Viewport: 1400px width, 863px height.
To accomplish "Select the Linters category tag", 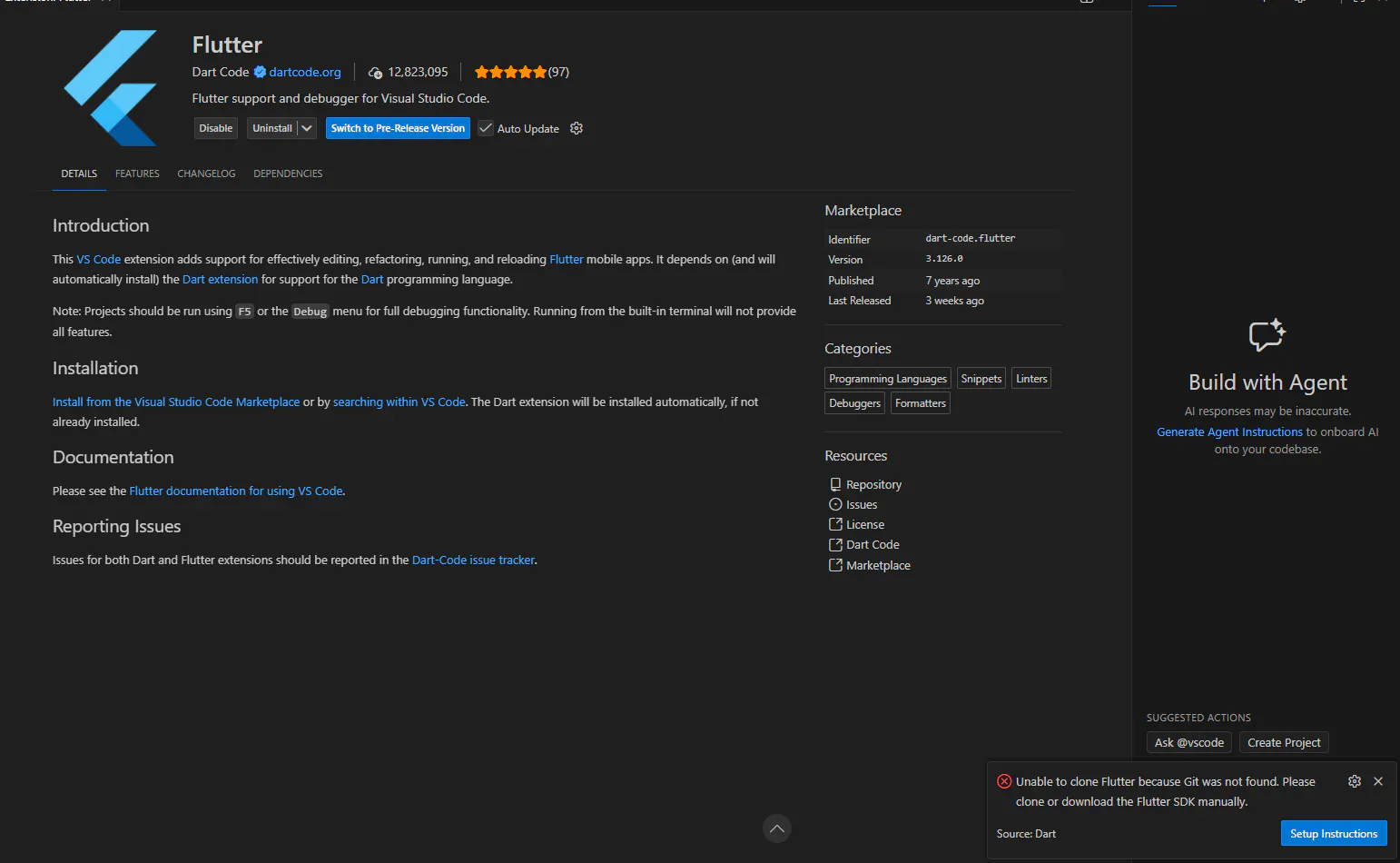I will coord(1031,379).
